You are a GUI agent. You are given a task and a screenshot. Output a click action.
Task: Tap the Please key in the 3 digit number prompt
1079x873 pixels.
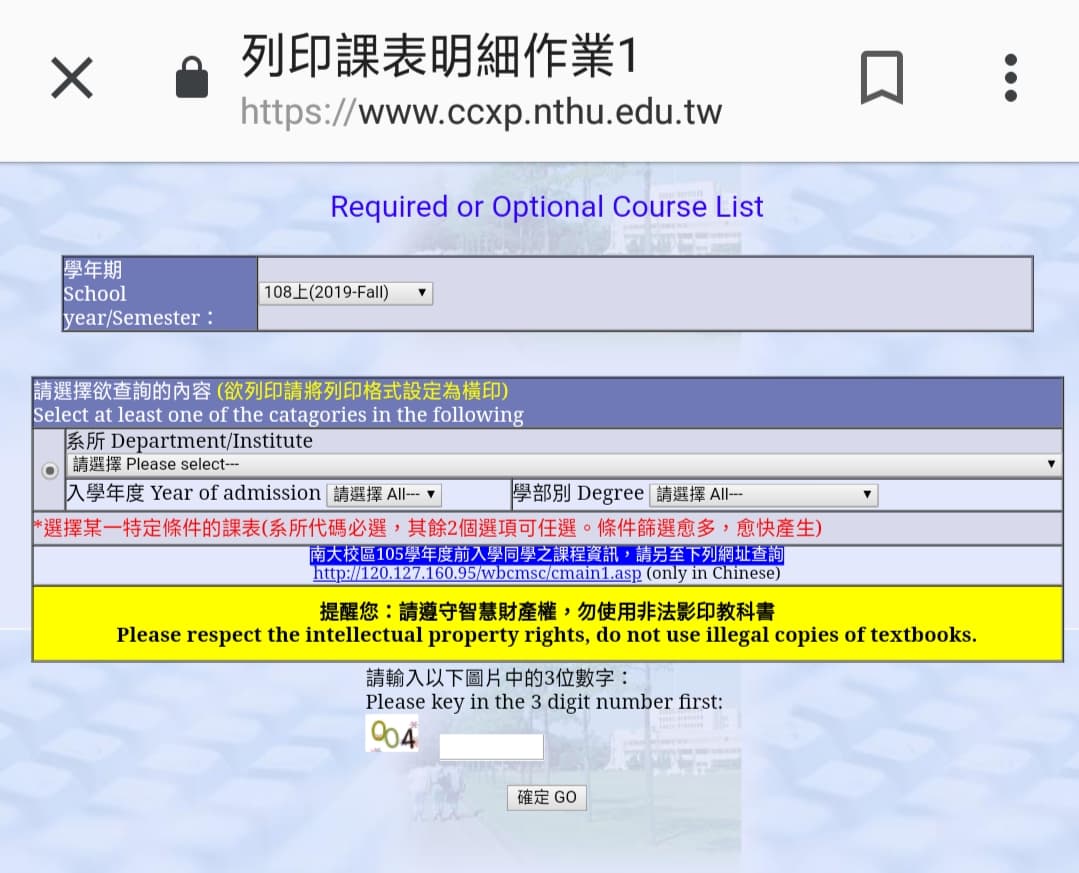point(544,702)
